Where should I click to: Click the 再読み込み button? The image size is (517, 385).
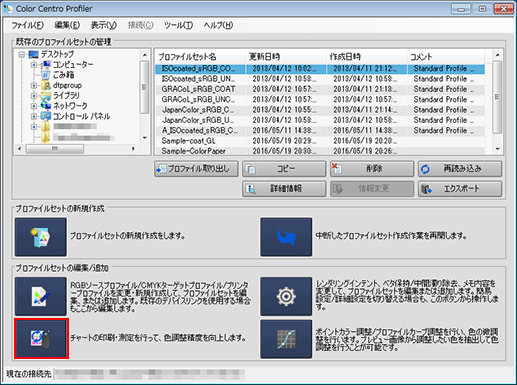(x=460, y=169)
